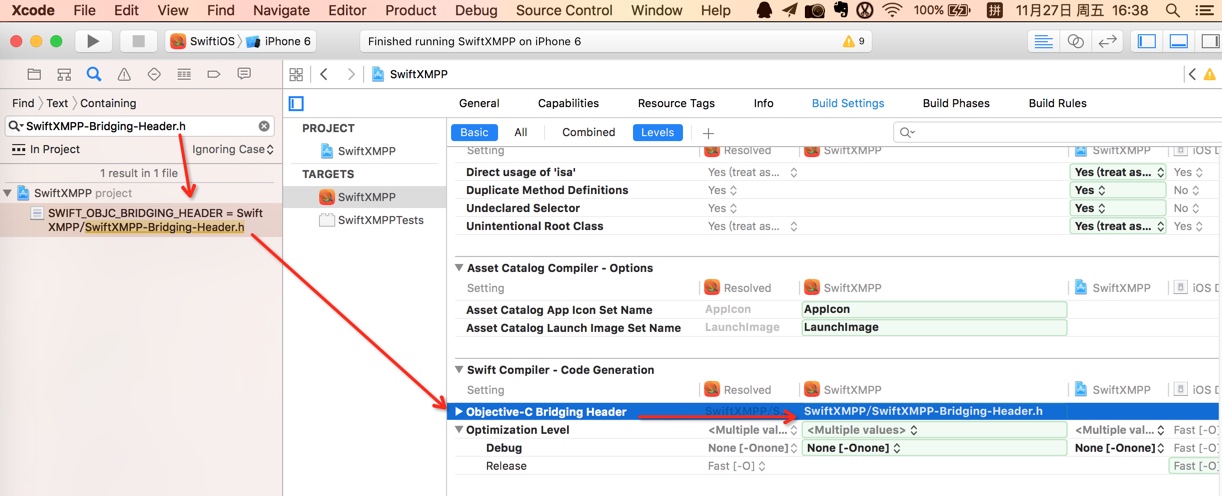1222x496 pixels.
Task: Open the Product menu
Action: tap(410, 10)
